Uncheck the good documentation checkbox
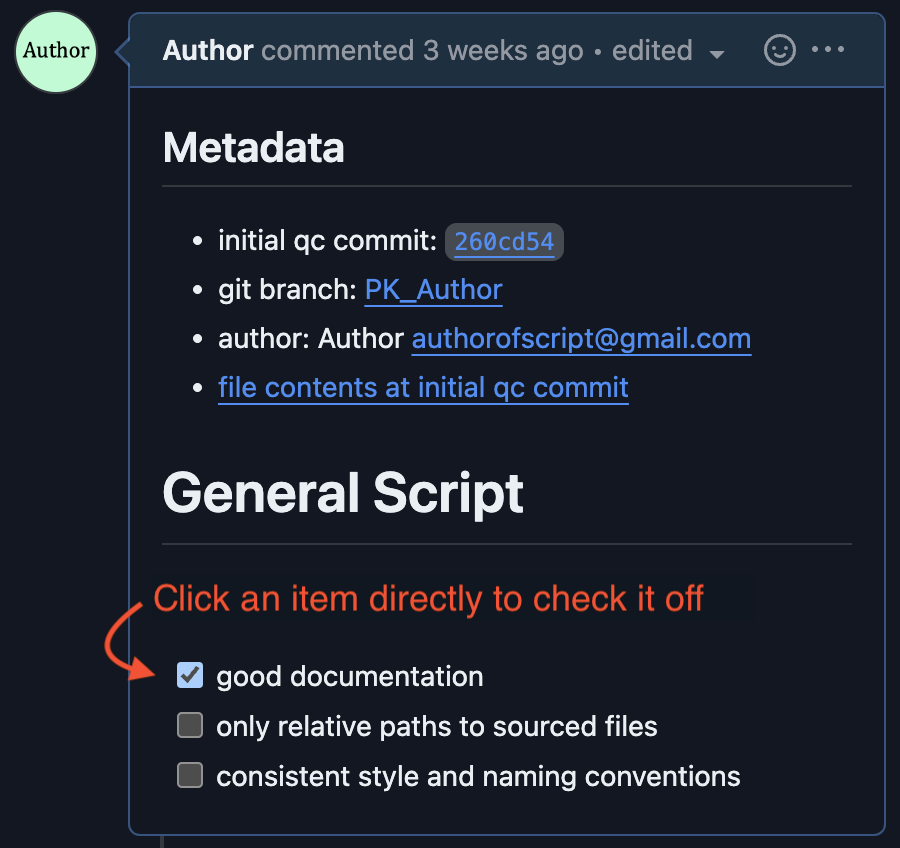900x848 pixels. tap(190, 675)
